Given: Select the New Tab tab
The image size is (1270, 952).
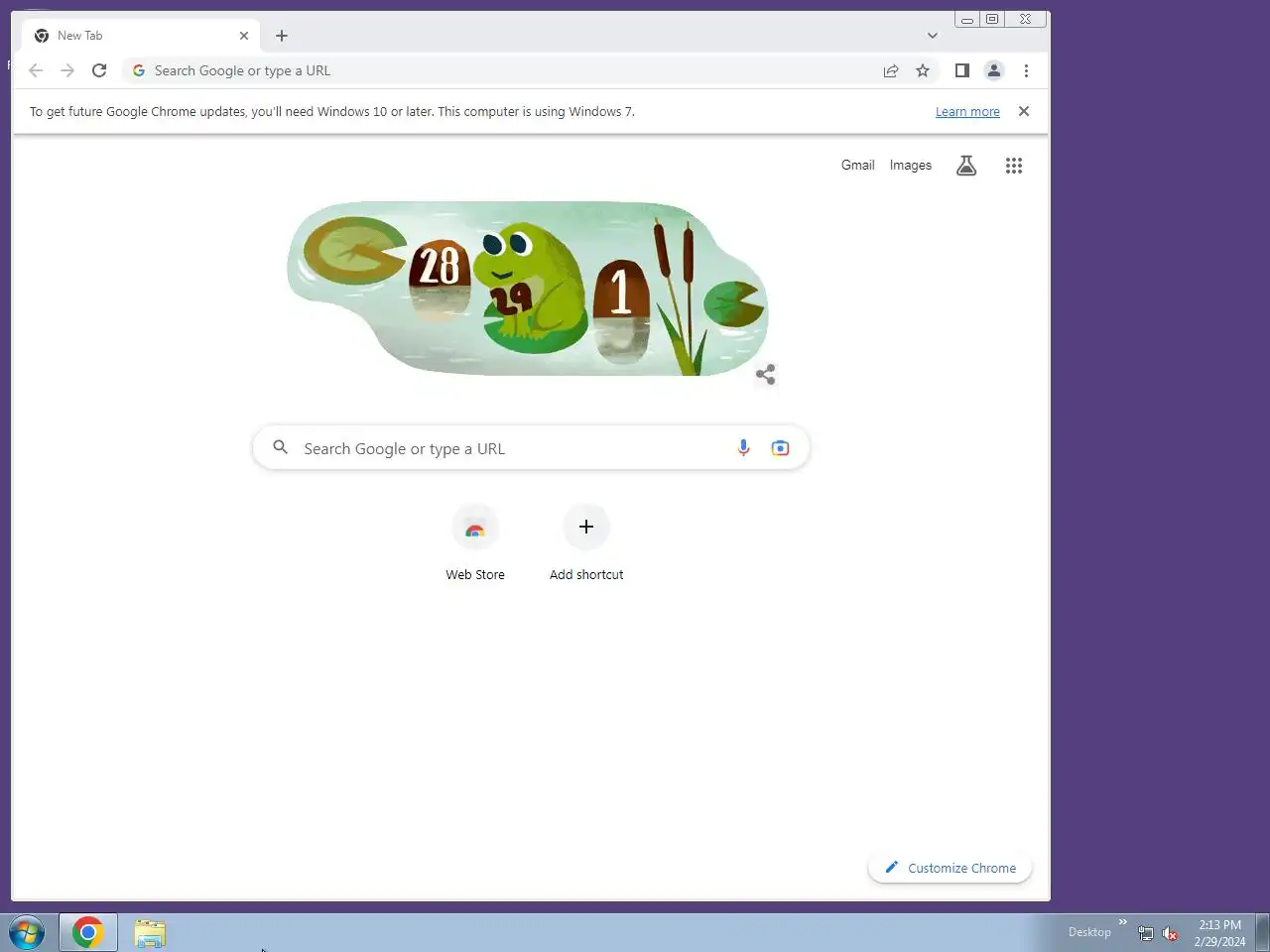Looking at the screenshot, I should pyautogui.click(x=141, y=36).
